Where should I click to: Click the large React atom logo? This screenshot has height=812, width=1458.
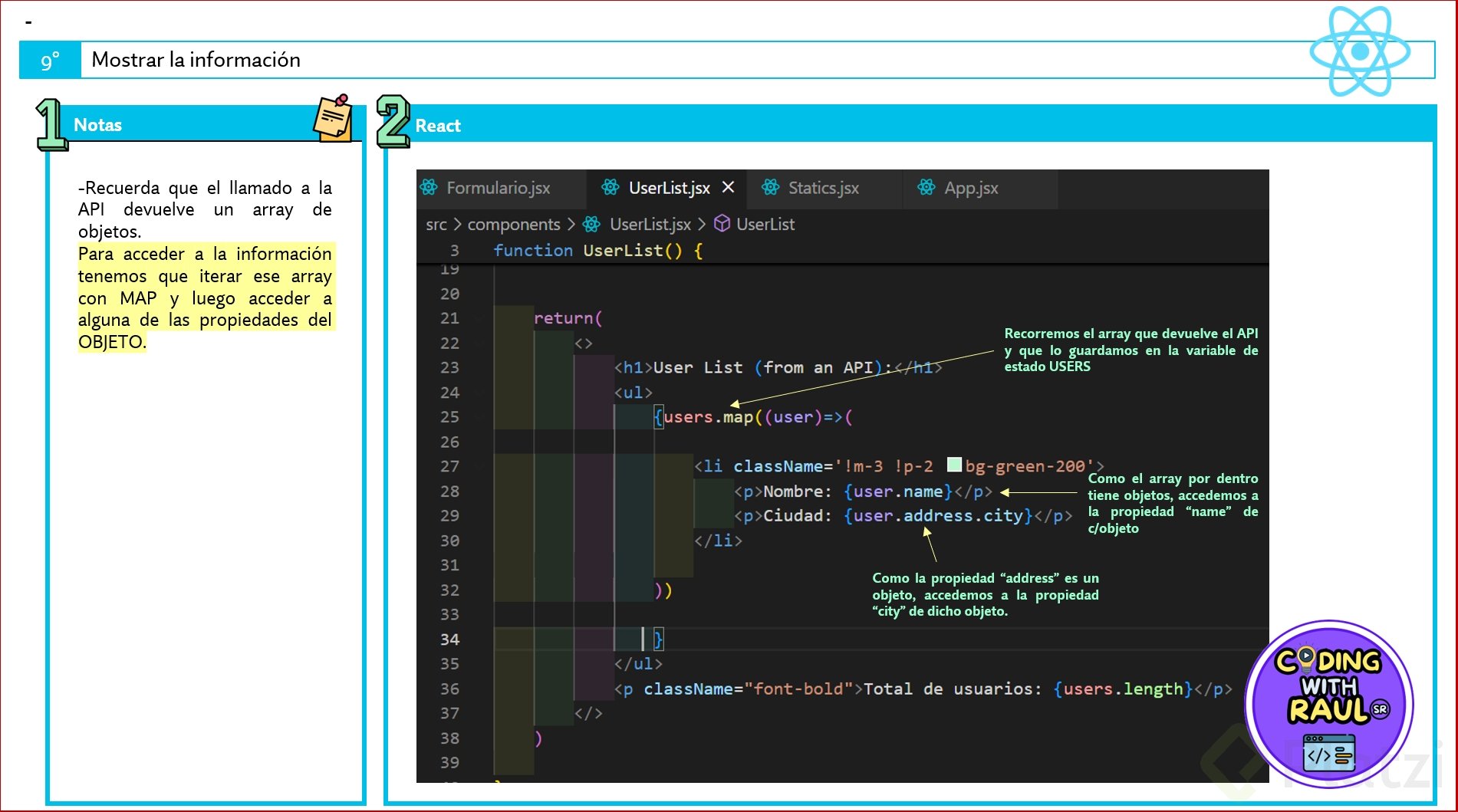point(1359,51)
